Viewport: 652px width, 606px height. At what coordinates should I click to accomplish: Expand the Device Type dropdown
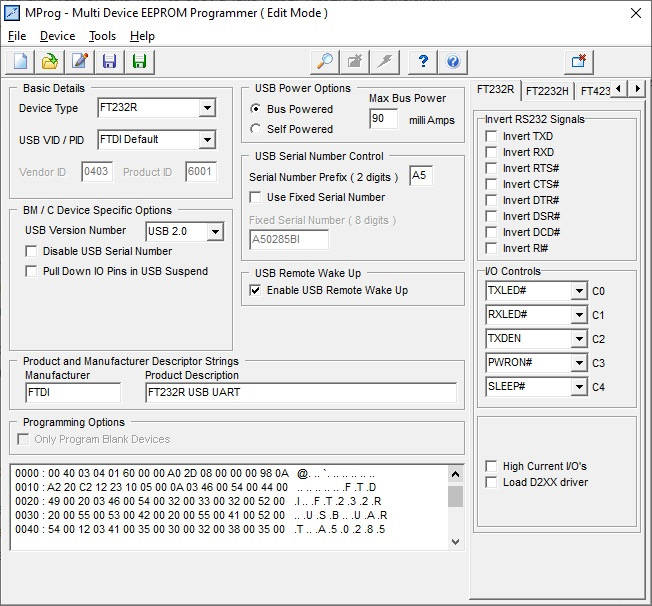pyautogui.click(x=207, y=108)
